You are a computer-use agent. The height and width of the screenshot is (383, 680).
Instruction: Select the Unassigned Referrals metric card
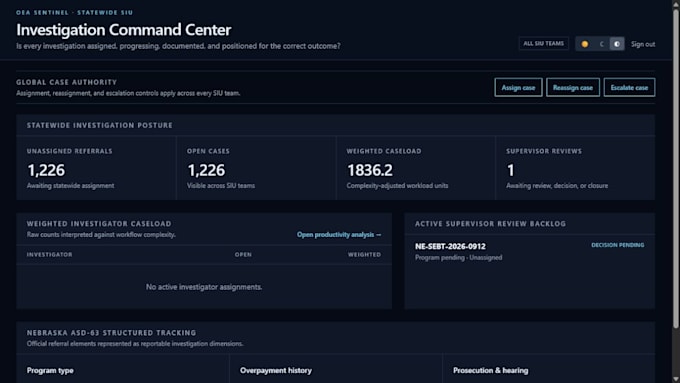[x=96, y=168]
